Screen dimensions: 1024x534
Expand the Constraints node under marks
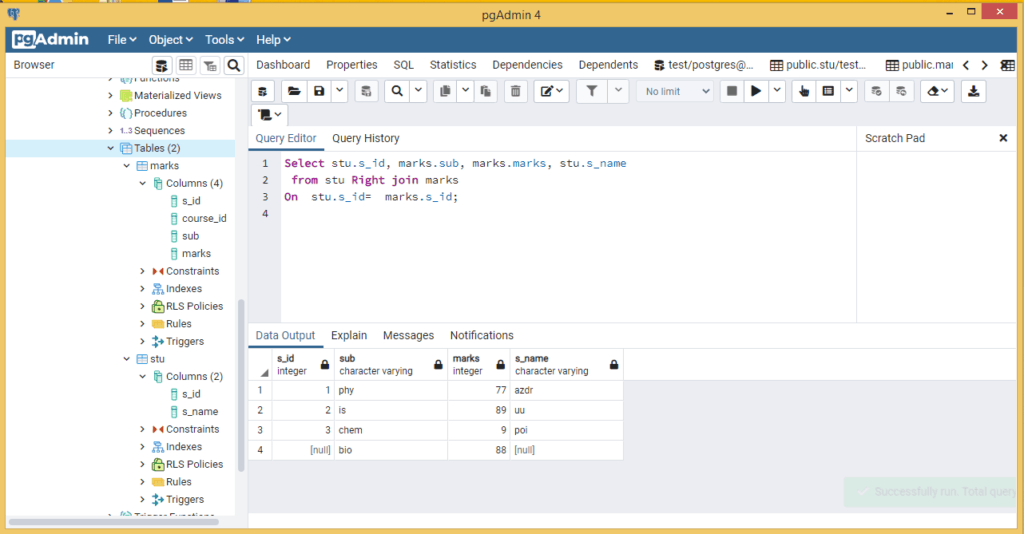click(x=143, y=271)
